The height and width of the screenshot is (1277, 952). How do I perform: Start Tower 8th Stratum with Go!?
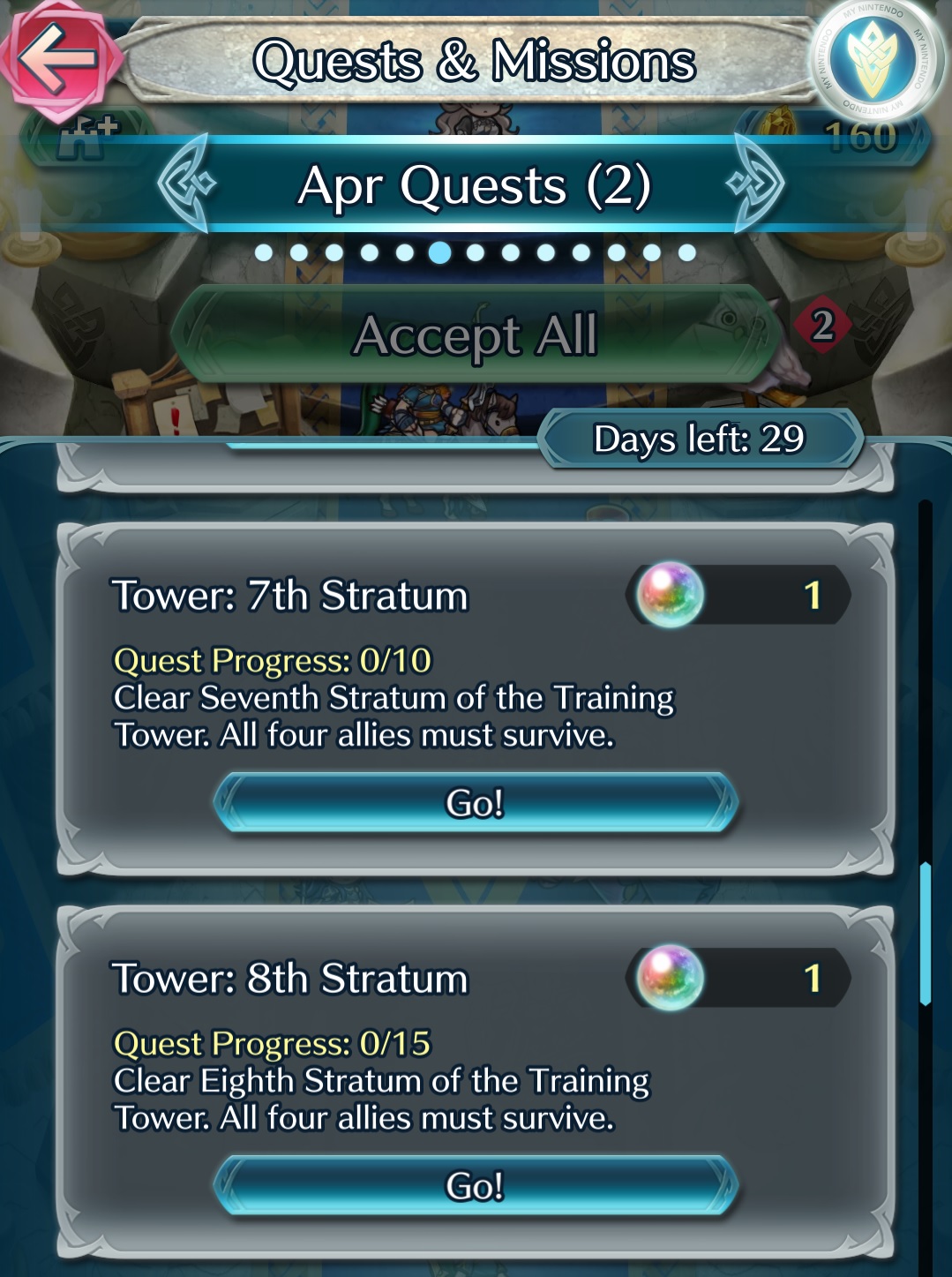476,1185
